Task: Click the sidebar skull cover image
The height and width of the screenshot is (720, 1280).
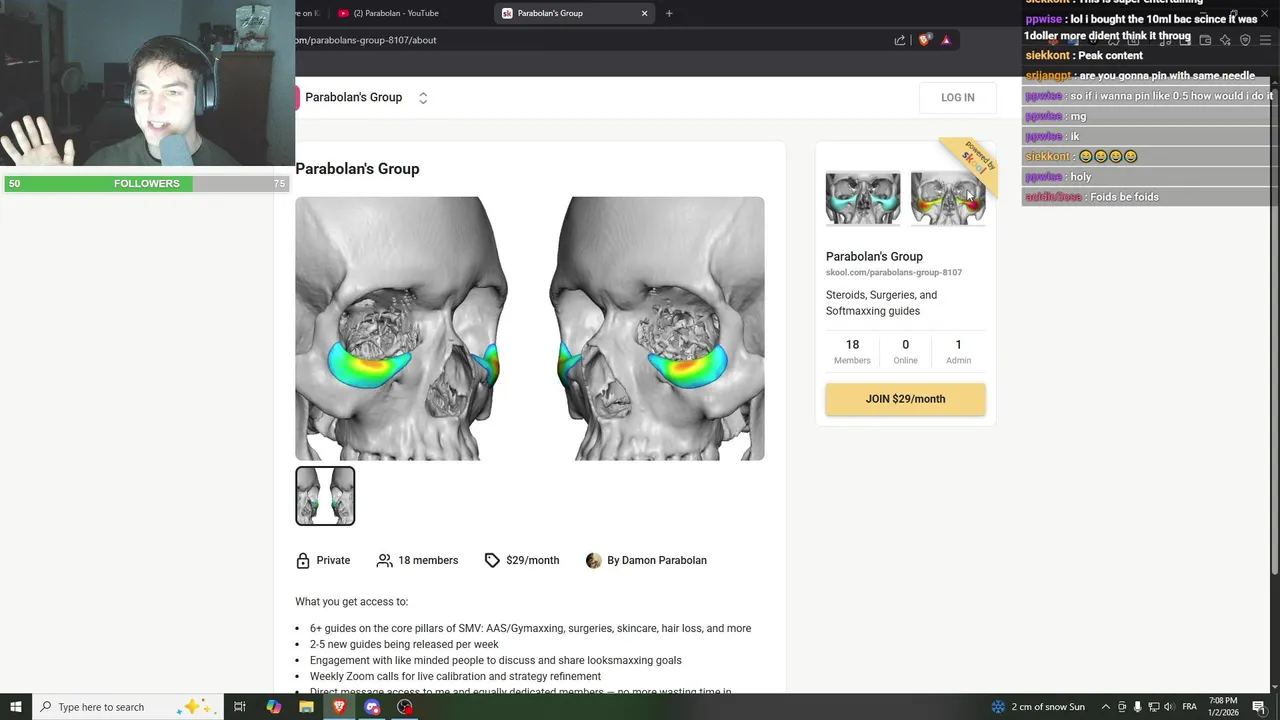Action: point(905,198)
